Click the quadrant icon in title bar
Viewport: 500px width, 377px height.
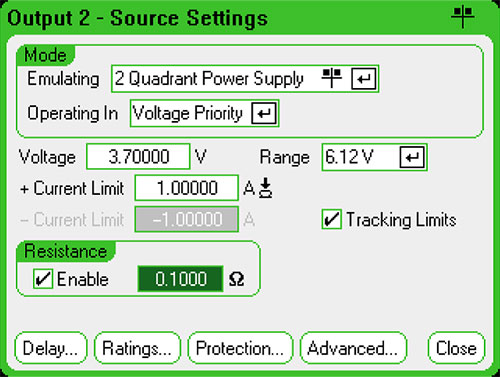click(463, 17)
